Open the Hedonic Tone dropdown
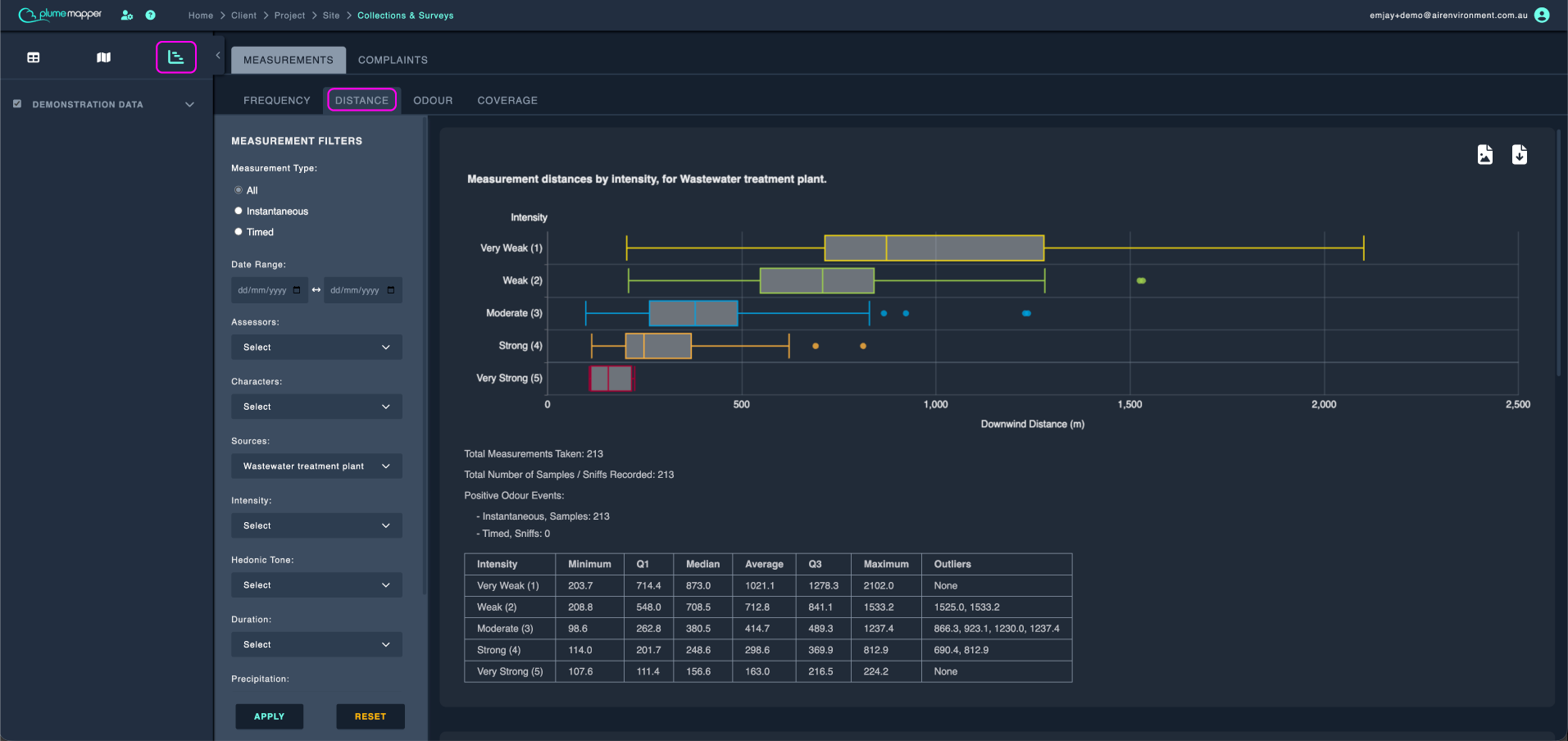This screenshot has width=1568, height=741. pos(316,585)
